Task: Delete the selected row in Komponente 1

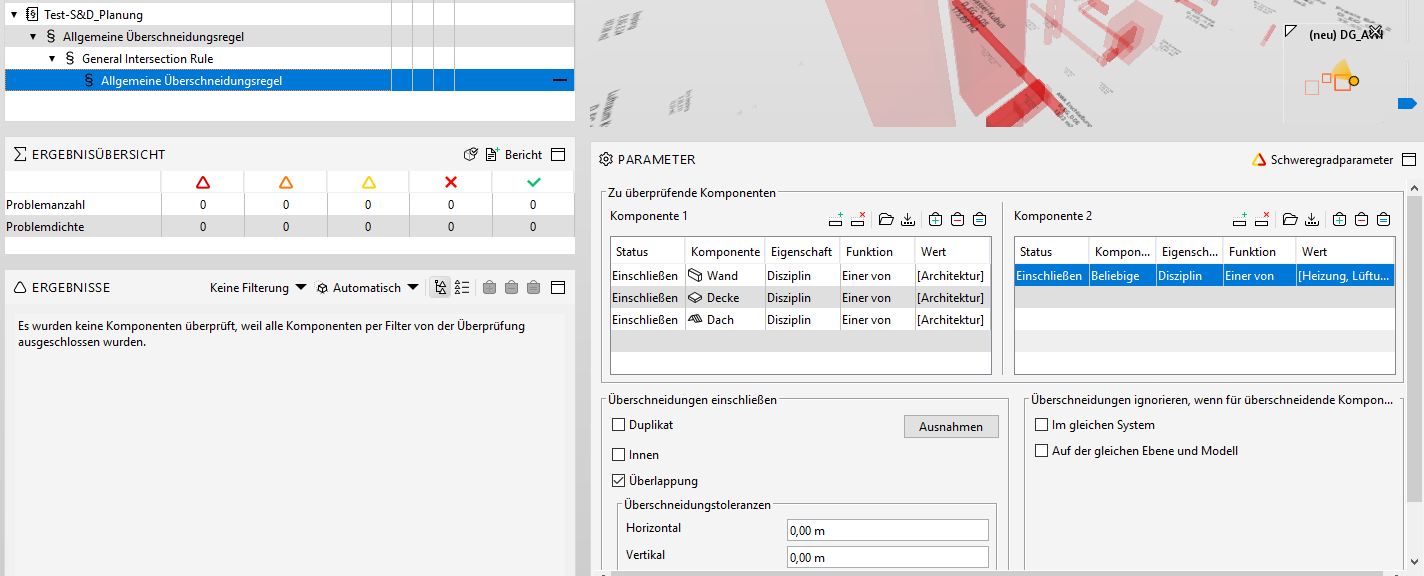Action: pos(859,219)
